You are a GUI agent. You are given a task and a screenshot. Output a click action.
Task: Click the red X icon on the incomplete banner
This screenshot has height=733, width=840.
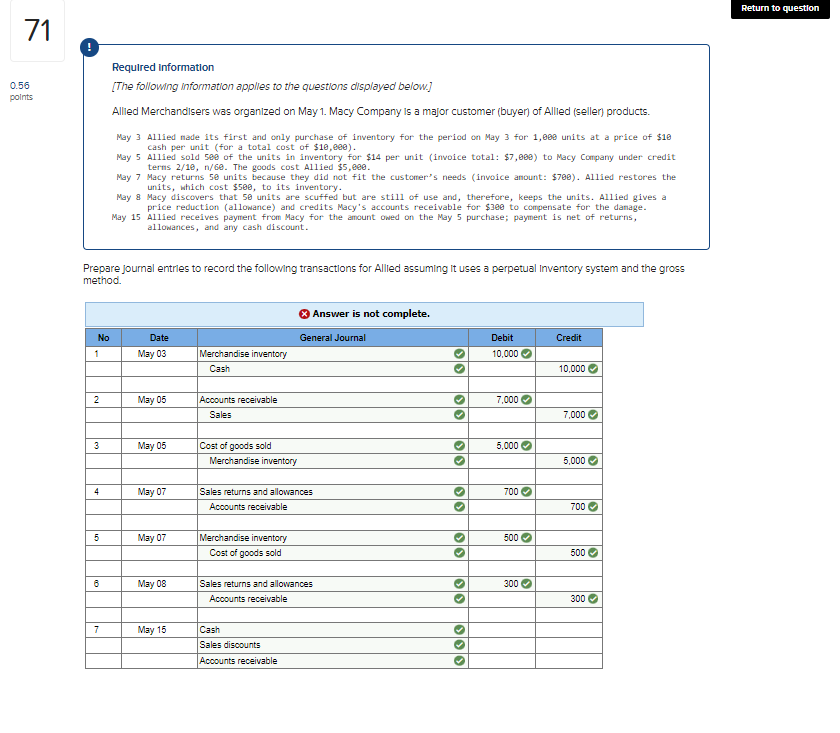pyautogui.click(x=305, y=314)
